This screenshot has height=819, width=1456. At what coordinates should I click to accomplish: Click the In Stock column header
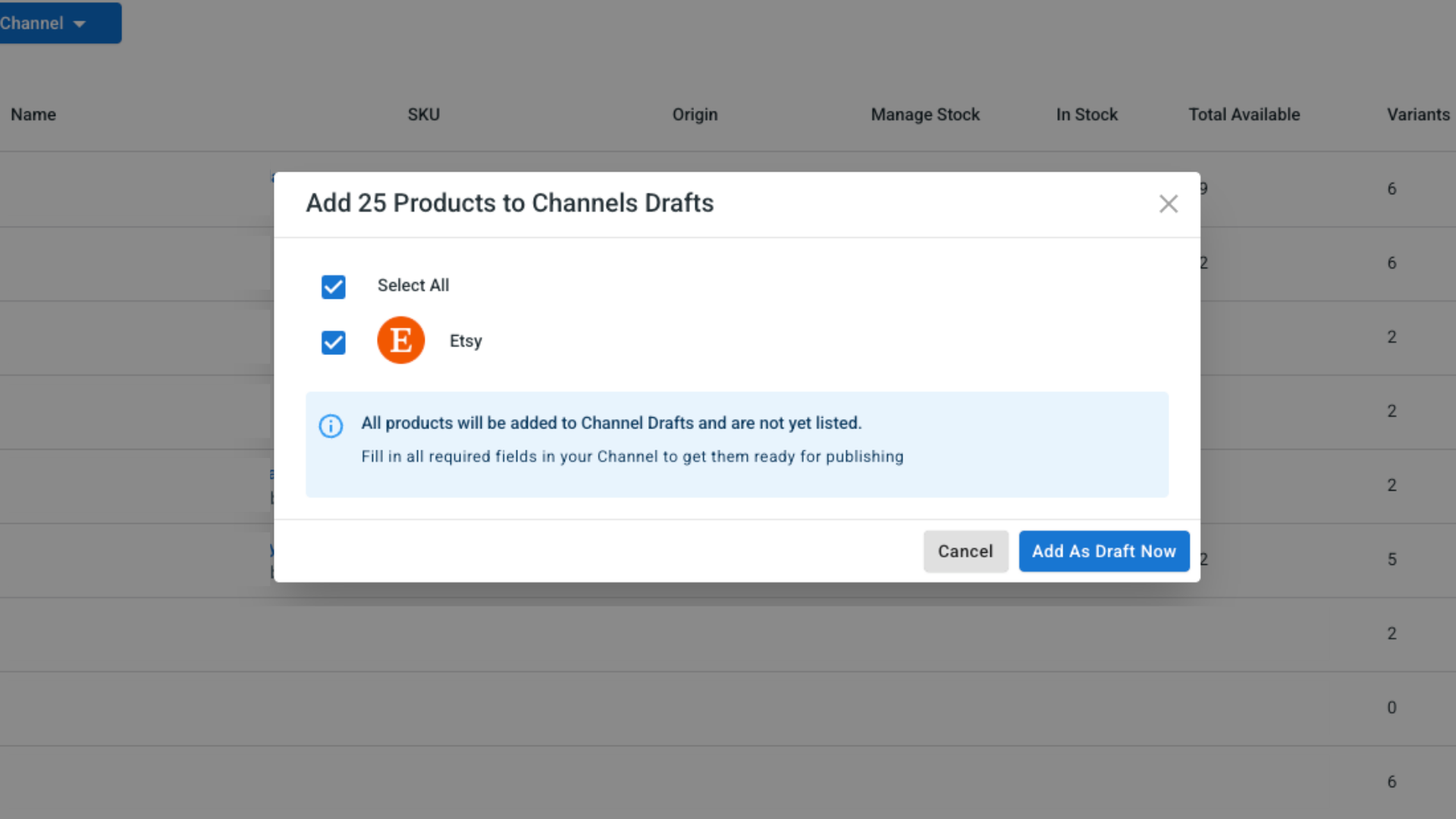coord(1087,115)
